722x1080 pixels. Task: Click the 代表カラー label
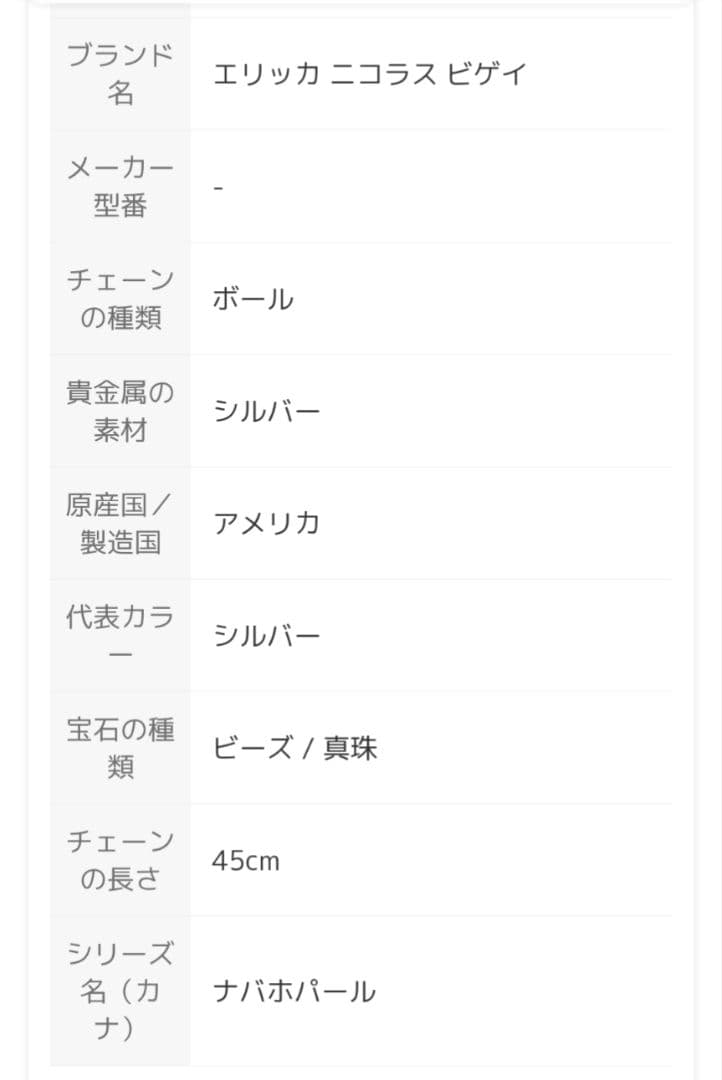click(x=120, y=636)
